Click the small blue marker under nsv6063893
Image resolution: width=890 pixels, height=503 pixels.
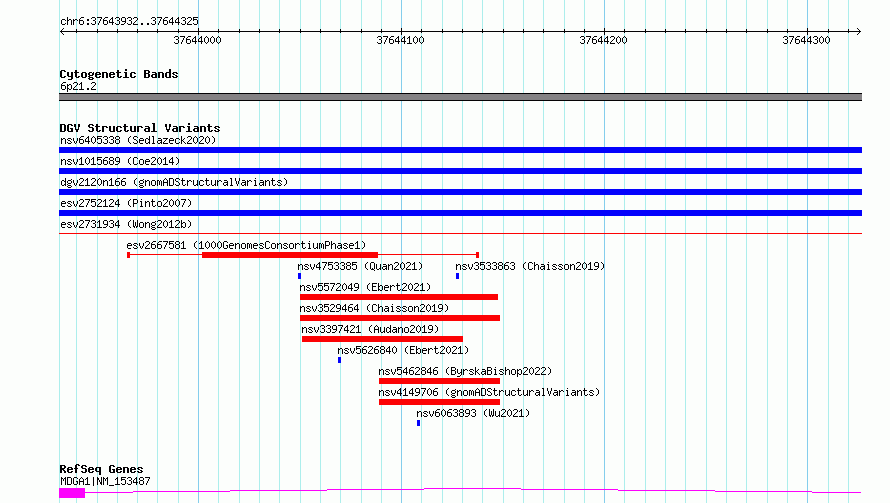point(418,423)
